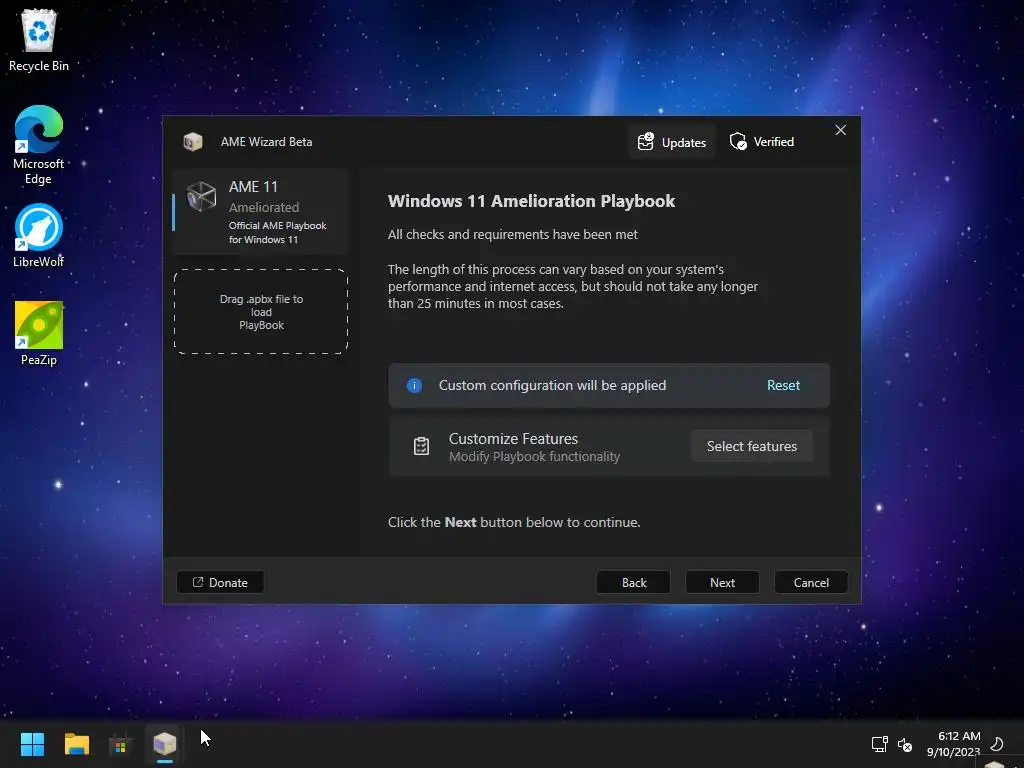Image resolution: width=1024 pixels, height=768 pixels.
Task: Reset the custom configuration
Action: (783, 385)
